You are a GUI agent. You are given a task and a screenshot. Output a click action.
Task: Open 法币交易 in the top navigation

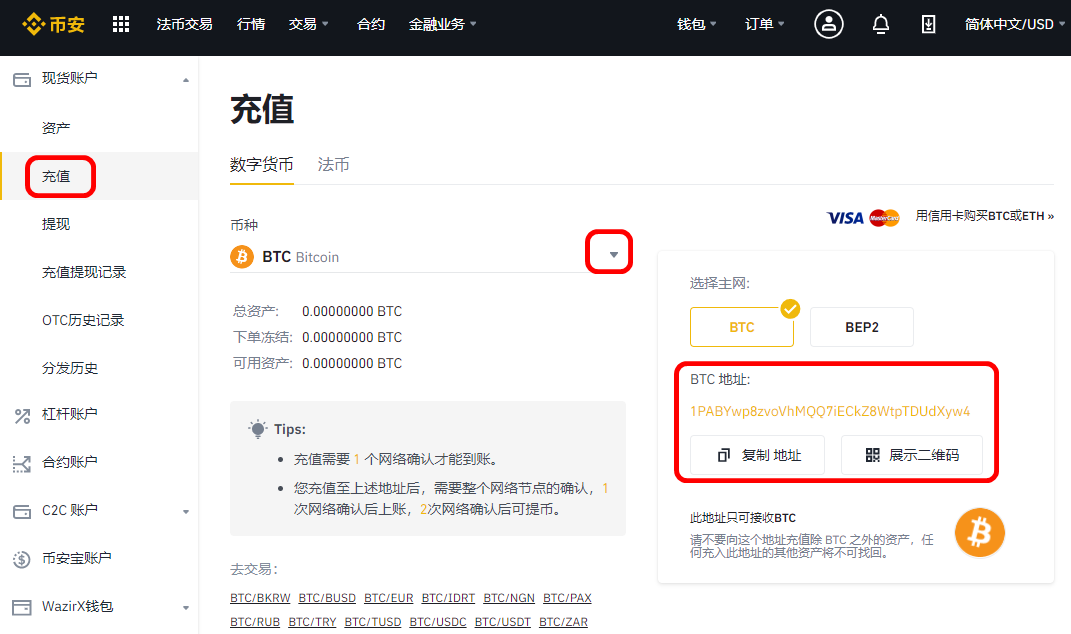(184, 24)
